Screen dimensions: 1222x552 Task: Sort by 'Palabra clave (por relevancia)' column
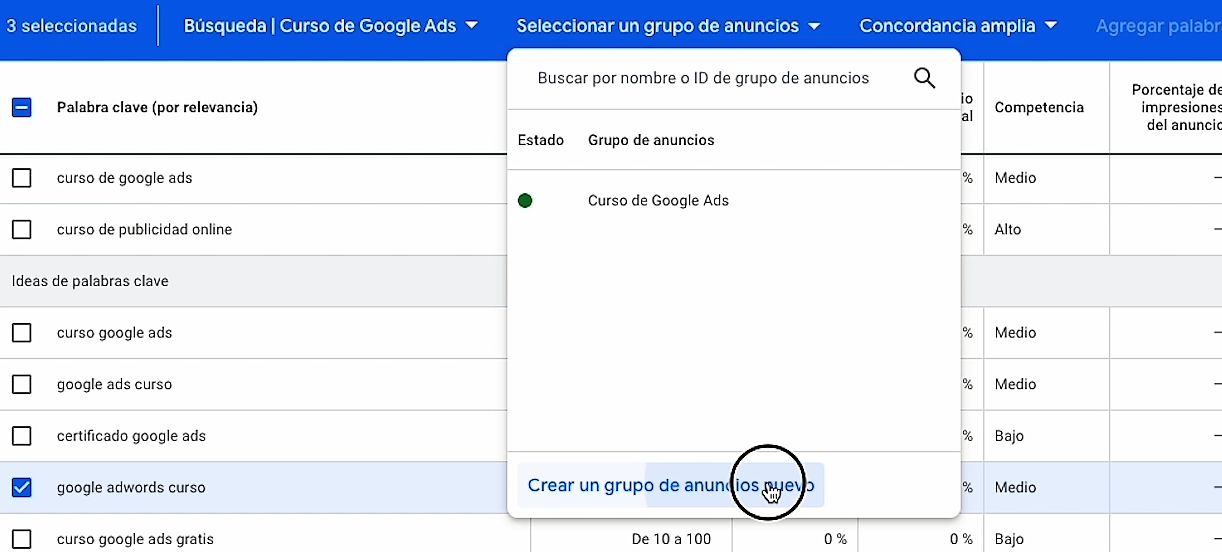(x=157, y=107)
